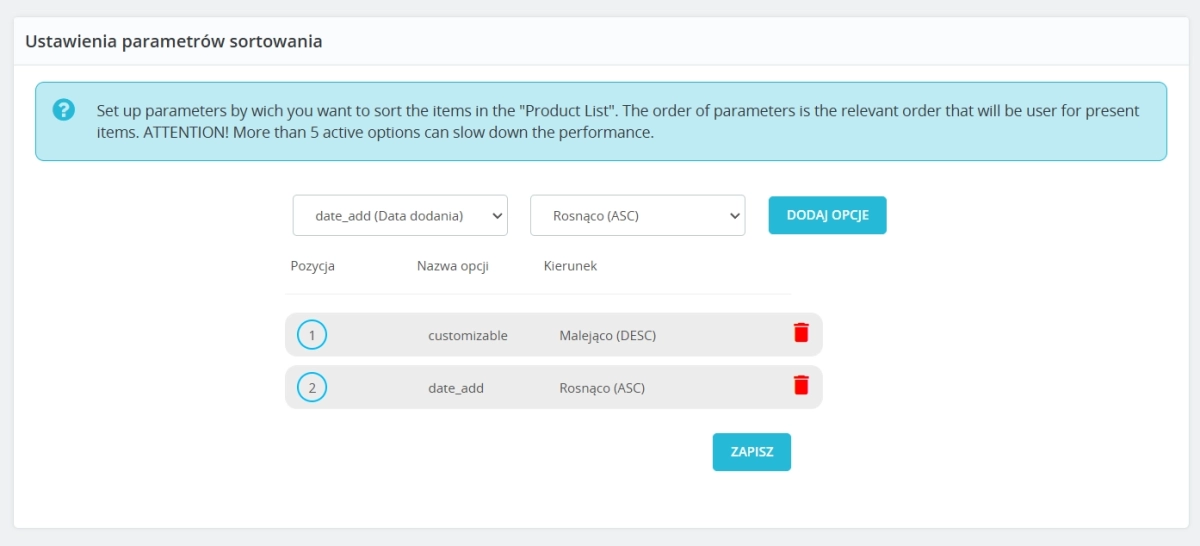Click the Pozycja column header
Viewport: 1200px width, 546px height.
[x=312, y=266]
